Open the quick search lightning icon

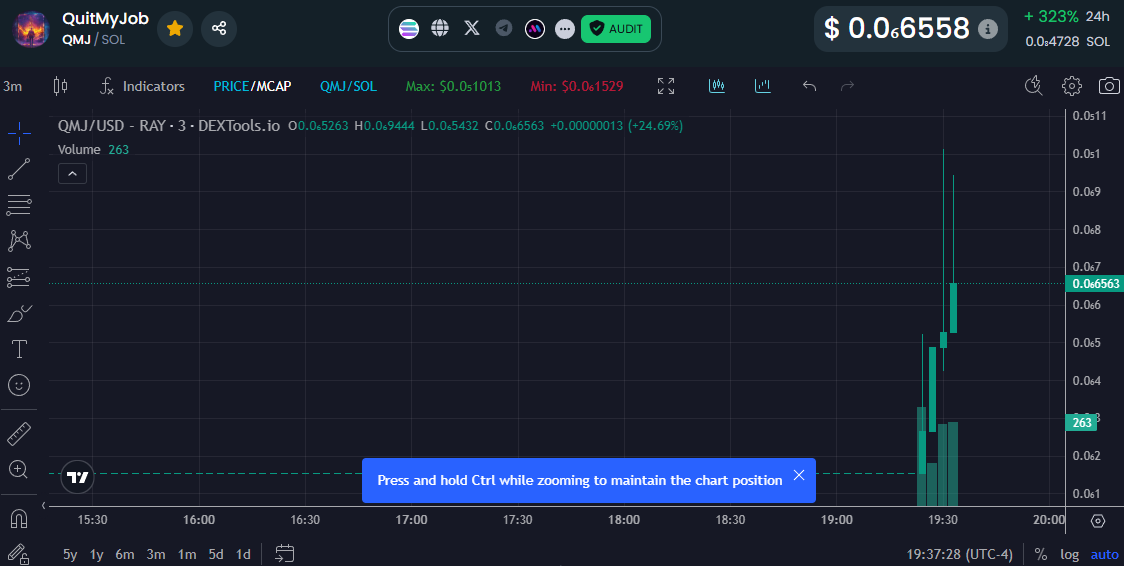[x=1034, y=86]
